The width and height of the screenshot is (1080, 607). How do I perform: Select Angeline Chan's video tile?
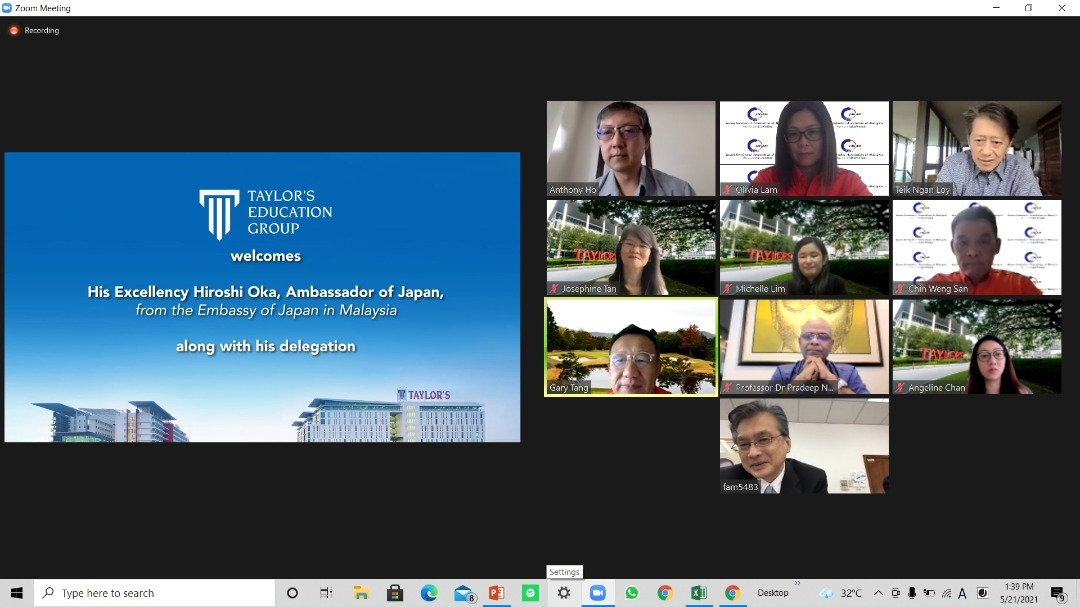pos(977,347)
